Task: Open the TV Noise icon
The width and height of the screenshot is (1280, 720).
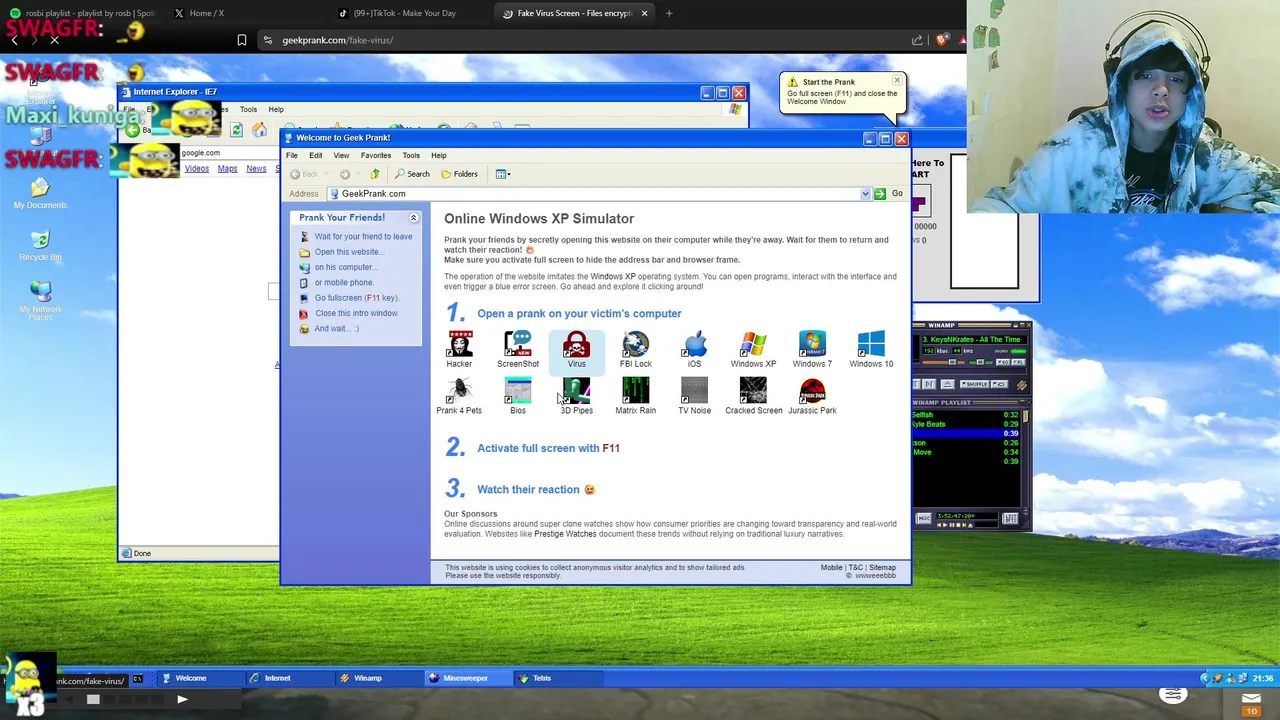Action: click(694, 396)
